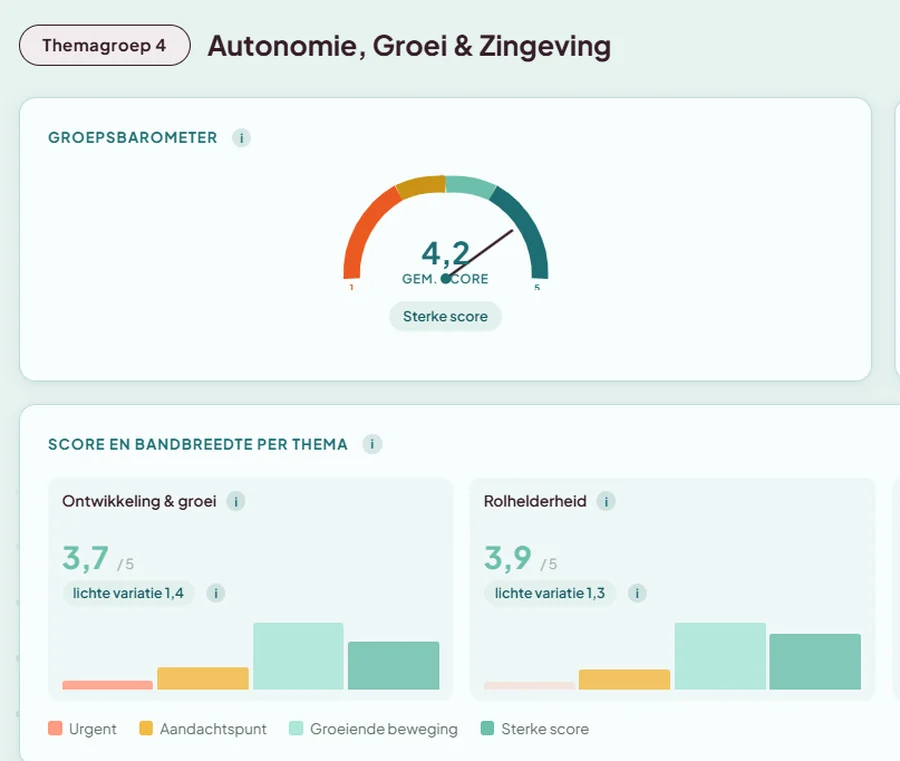The image size is (900, 761).
Task: Click info icon beside Ontwikkeling & groei
Action: click(236, 501)
